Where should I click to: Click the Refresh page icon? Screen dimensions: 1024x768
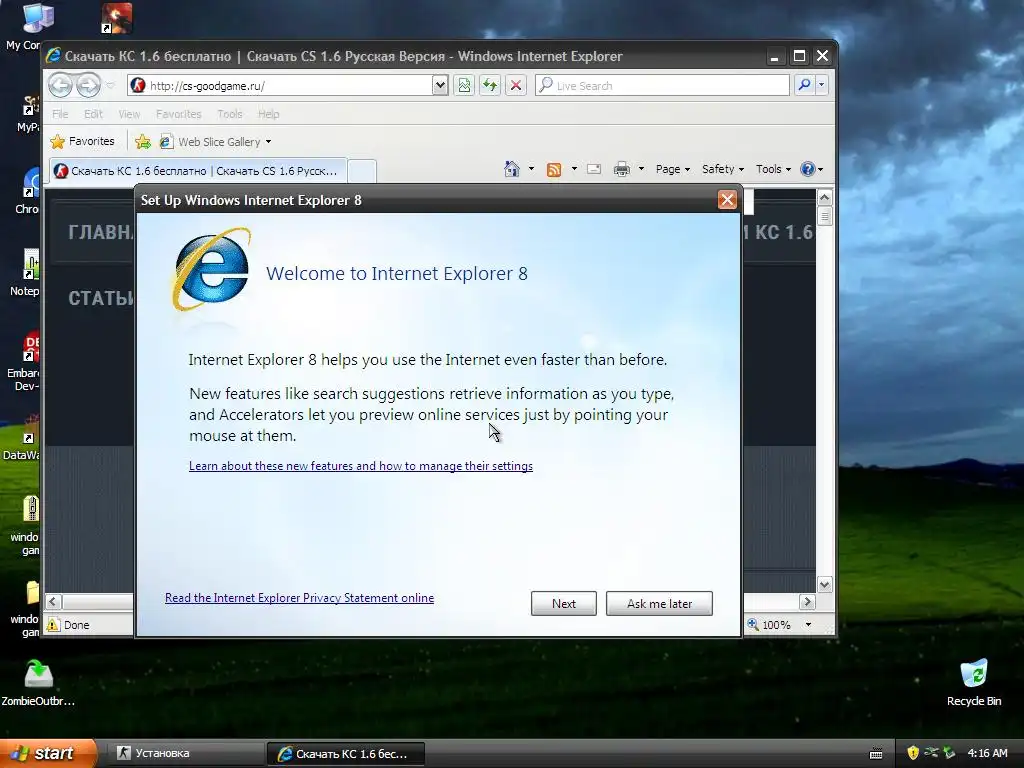[490, 86]
